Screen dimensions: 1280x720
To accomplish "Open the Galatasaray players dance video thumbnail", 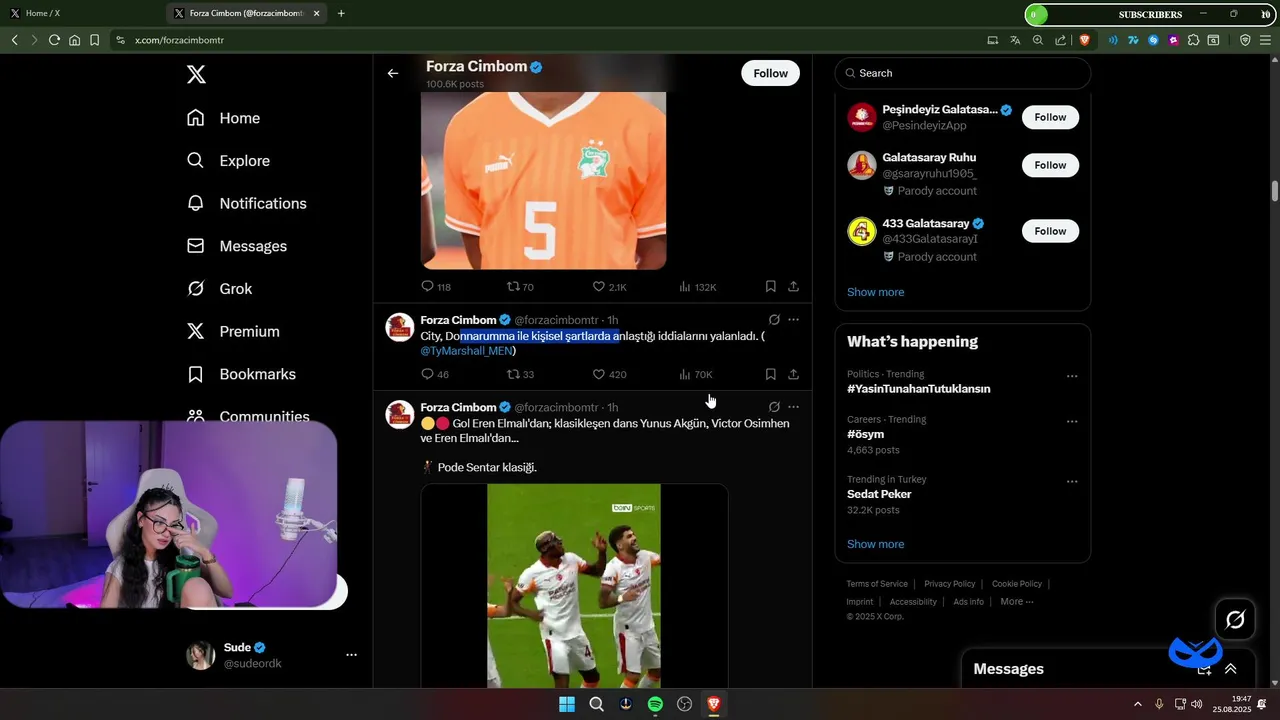I will (x=574, y=585).
